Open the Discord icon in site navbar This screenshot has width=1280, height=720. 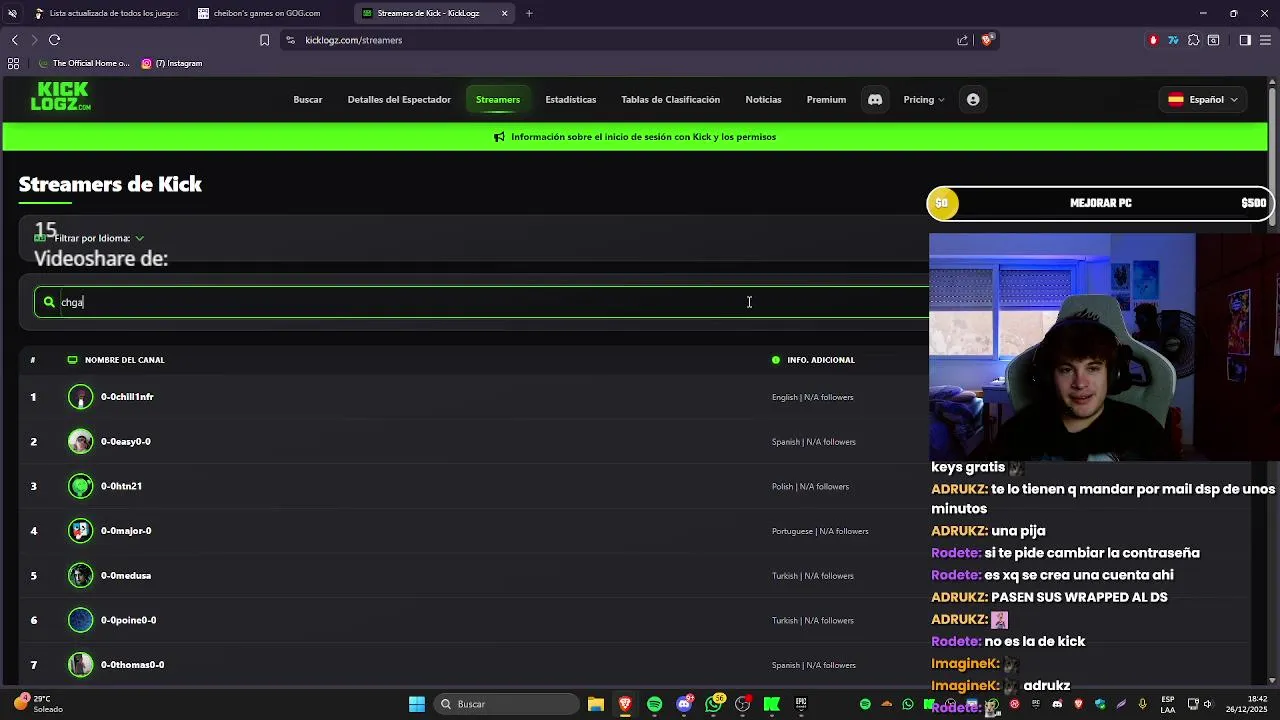875,100
